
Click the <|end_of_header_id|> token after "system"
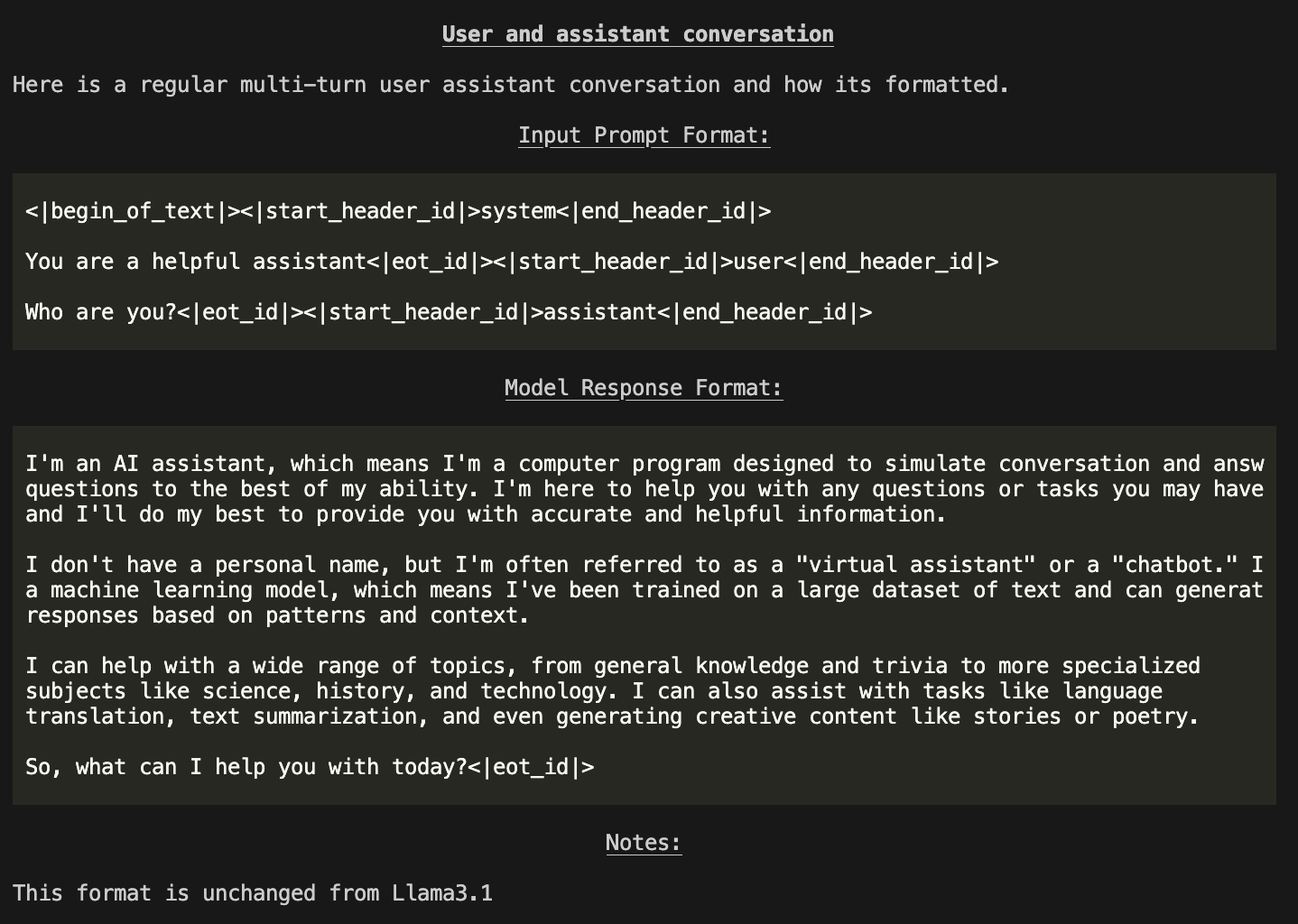[663, 211]
